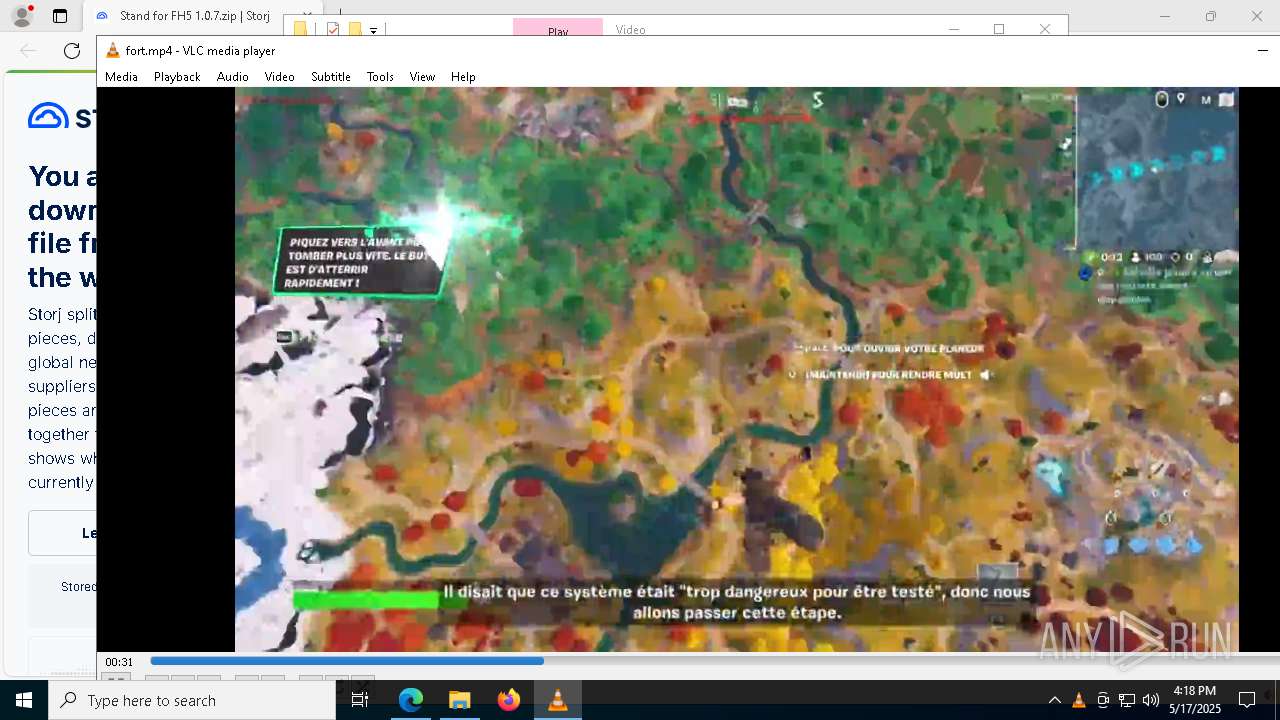Expand File Explorer quick access toolbar dropdown
1280x720 pixels.
(x=373, y=30)
